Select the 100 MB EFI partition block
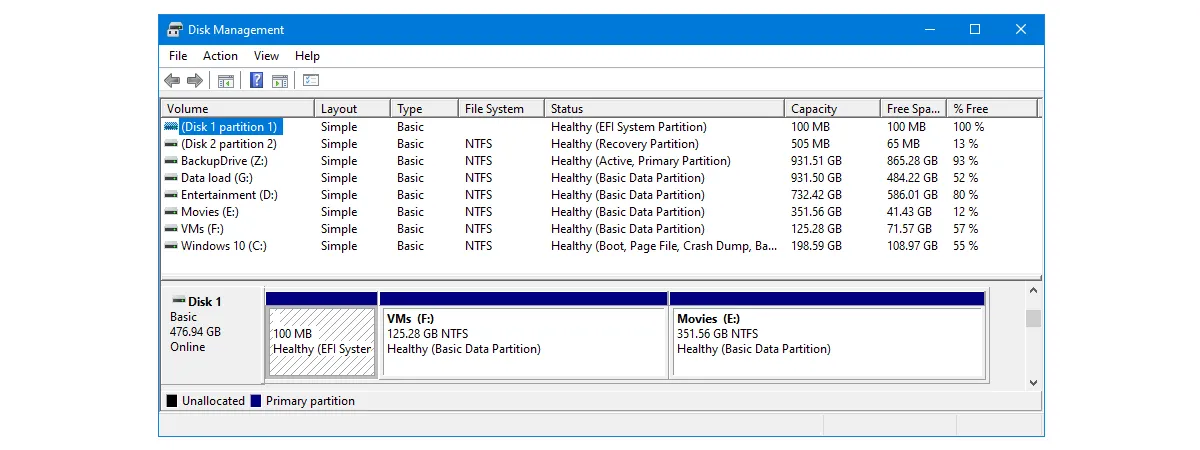 (321, 335)
